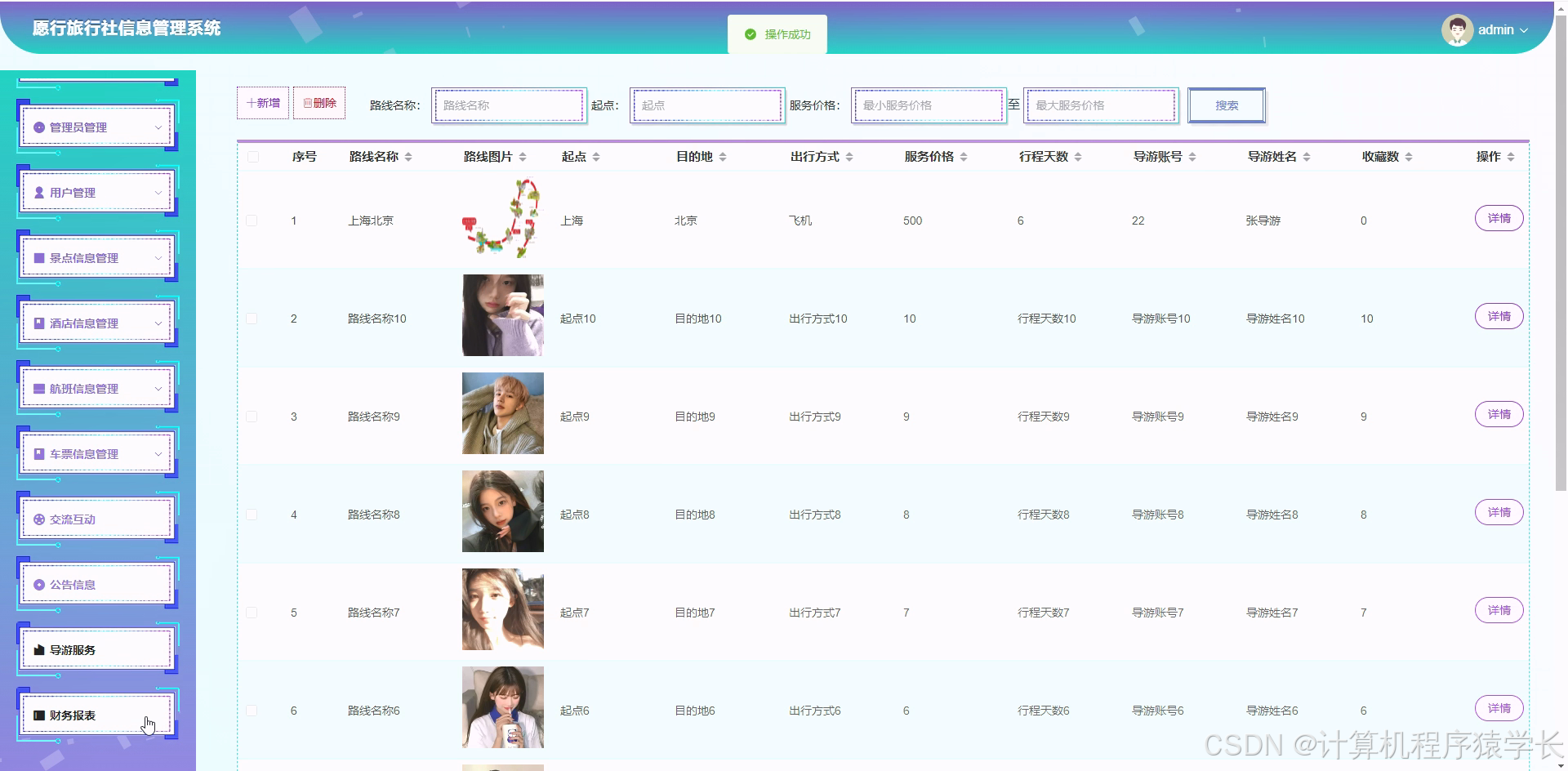Focus the 最大服务价格 field
The width and height of the screenshot is (1568, 771).
(x=1101, y=105)
